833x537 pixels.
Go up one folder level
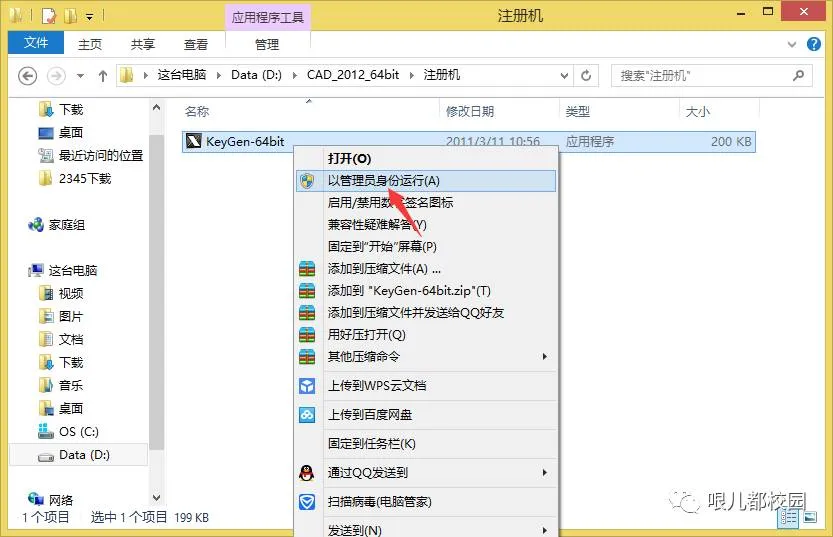click(x=103, y=75)
